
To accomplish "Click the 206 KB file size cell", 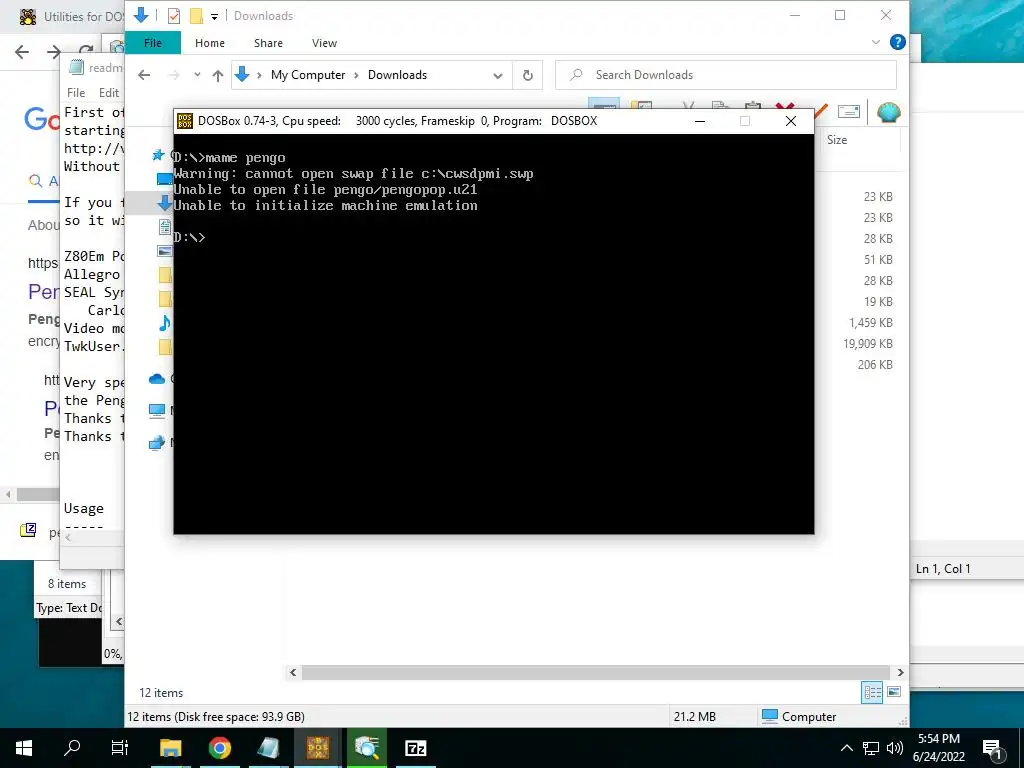I will click(875, 364).
